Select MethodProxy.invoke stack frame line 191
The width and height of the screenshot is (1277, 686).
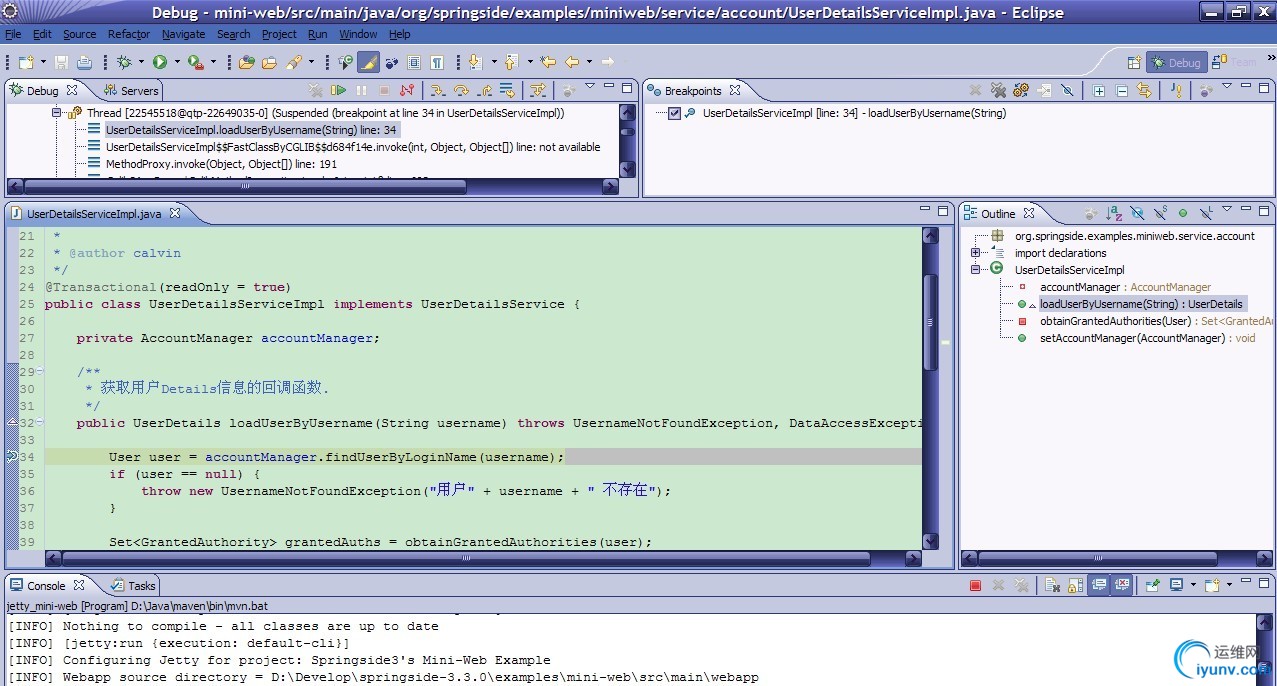click(x=221, y=164)
